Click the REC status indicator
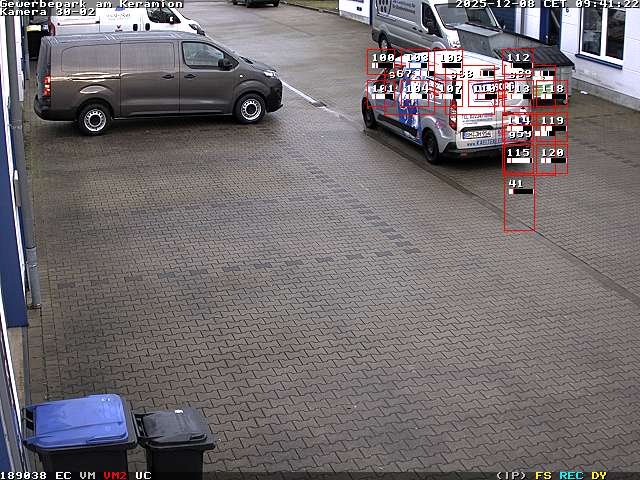The image size is (640, 480). [571, 475]
